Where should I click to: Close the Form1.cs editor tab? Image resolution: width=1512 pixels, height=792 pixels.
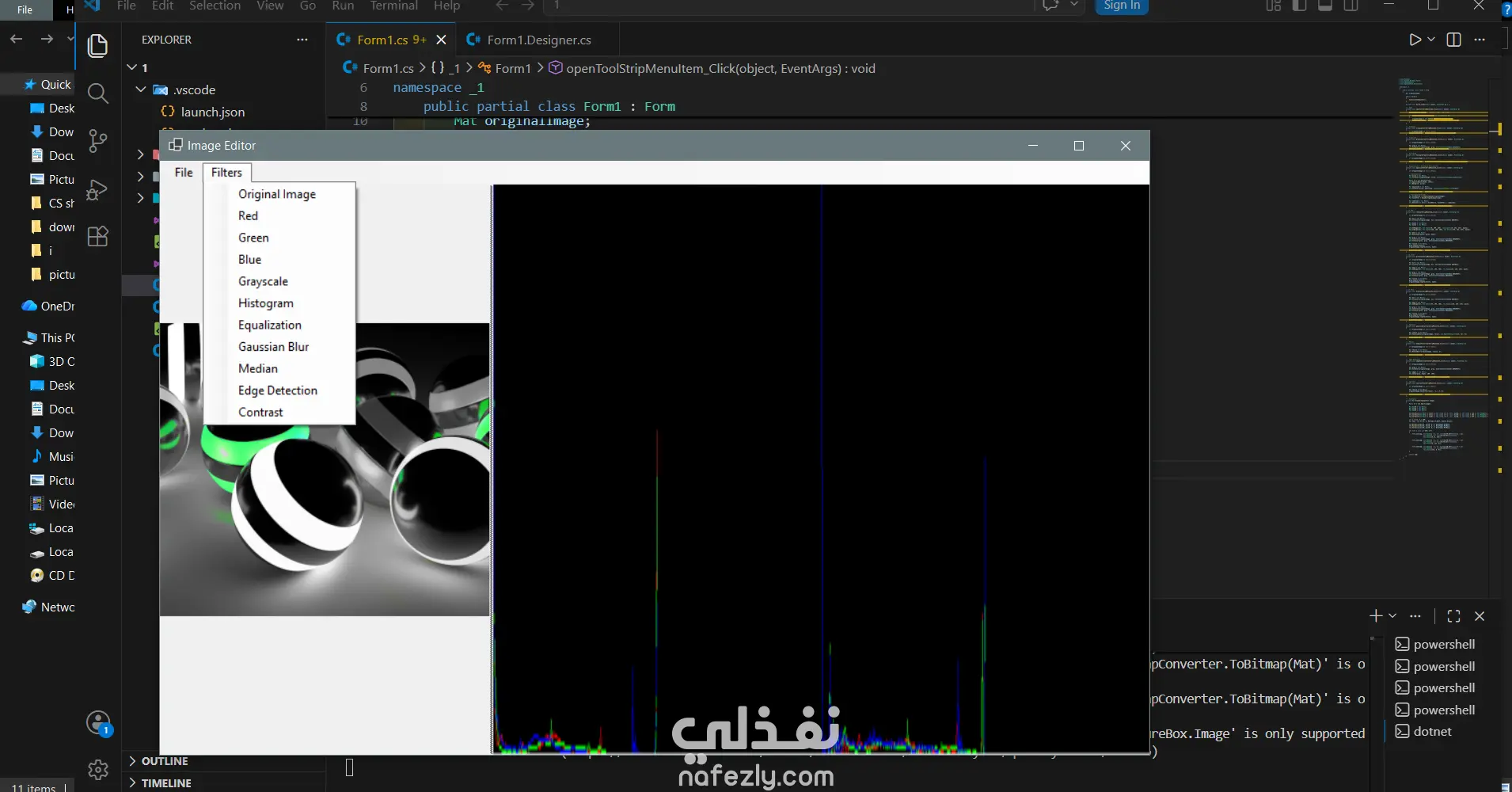click(441, 40)
